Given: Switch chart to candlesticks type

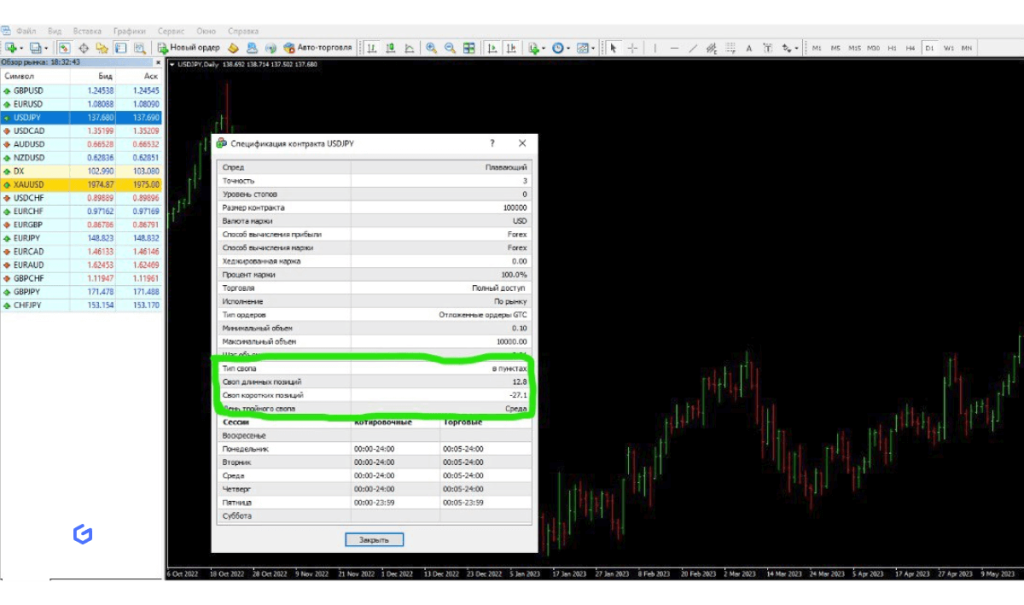Looking at the screenshot, I should (x=391, y=48).
